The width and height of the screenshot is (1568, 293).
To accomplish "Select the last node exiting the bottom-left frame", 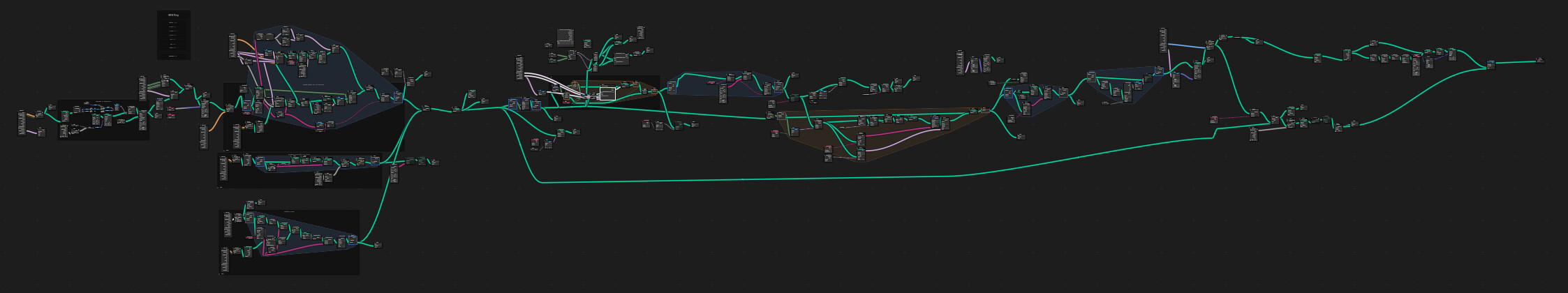I will (x=378, y=245).
